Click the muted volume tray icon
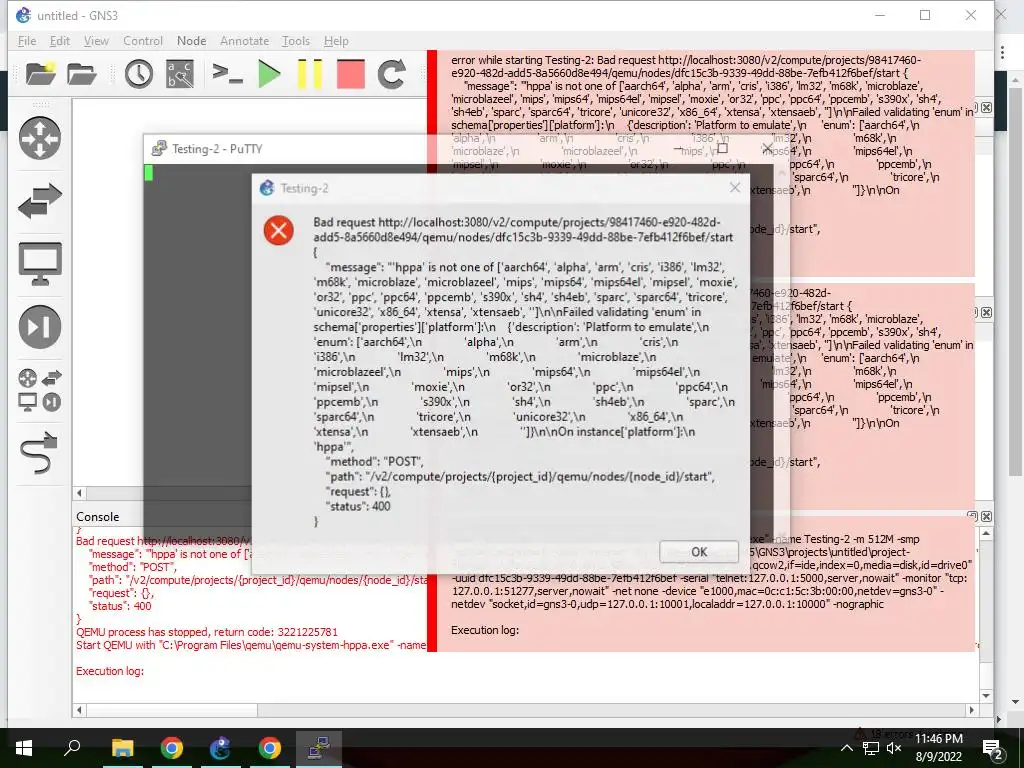 [894, 748]
